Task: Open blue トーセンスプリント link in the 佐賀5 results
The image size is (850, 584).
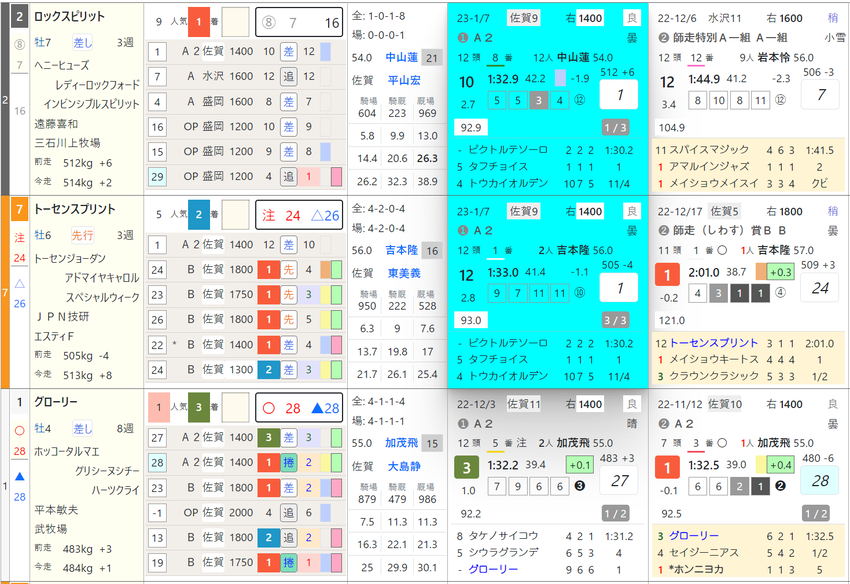Action: tap(713, 343)
